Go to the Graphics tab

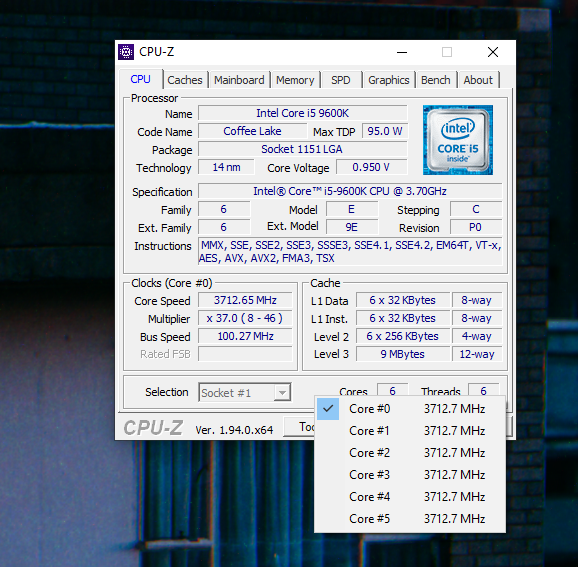389,80
